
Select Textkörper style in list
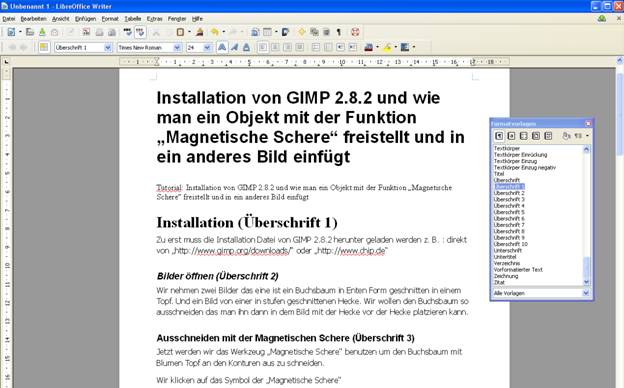(507, 148)
